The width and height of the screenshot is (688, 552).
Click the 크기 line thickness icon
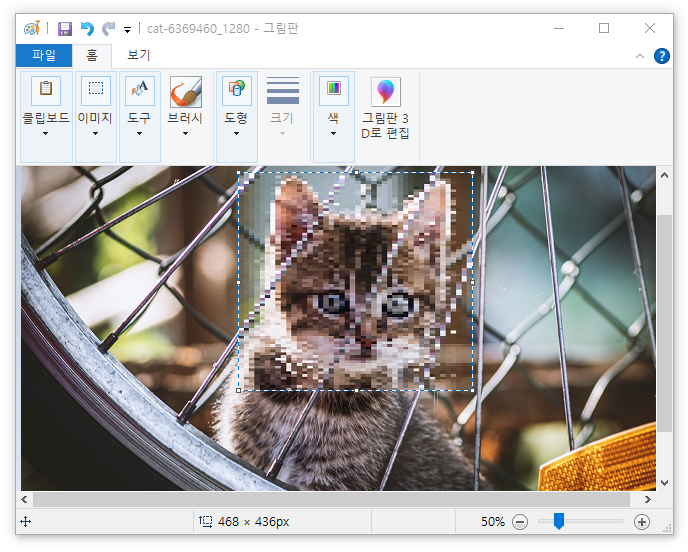[x=283, y=90]
